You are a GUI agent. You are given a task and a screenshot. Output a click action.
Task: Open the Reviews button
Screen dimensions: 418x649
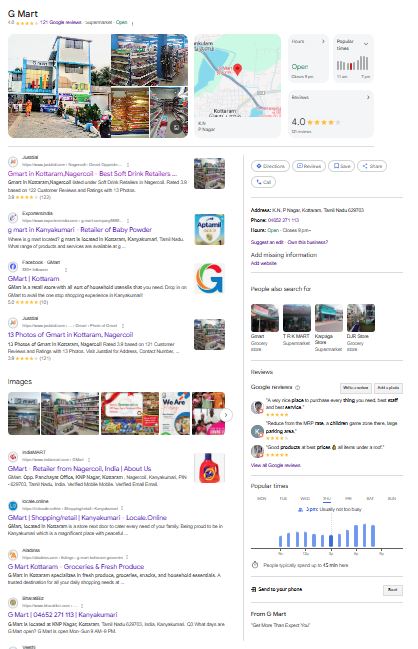pos(309,166)
